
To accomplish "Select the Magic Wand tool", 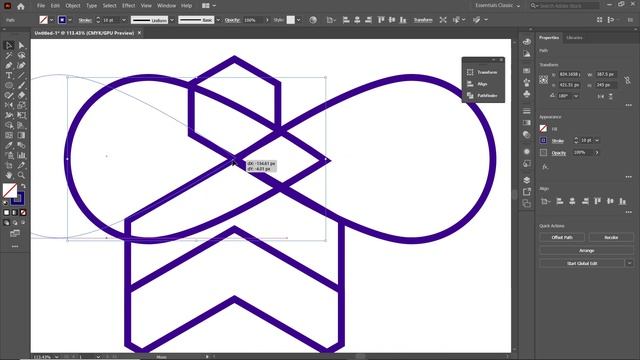I will pyautogui.click(x=9, y=56).
